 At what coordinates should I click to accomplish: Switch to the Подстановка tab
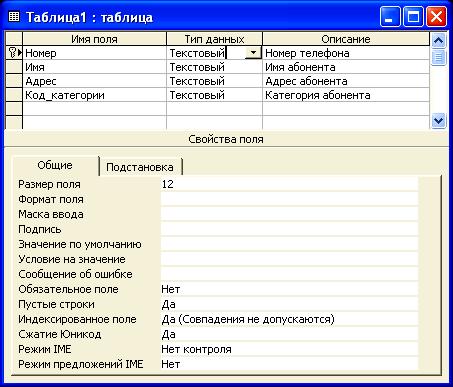point(140,167)
